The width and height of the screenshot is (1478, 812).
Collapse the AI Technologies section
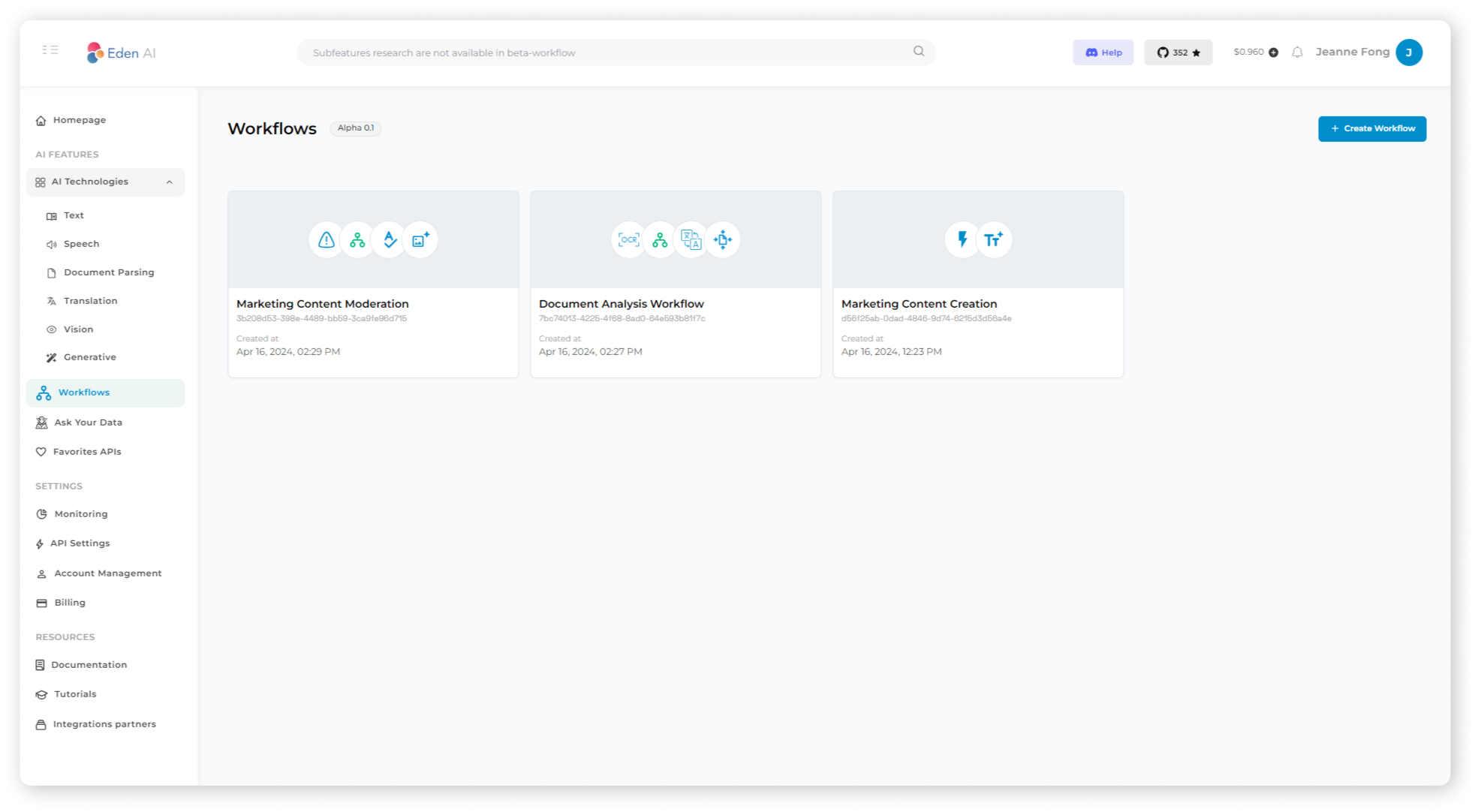point(169,182)
